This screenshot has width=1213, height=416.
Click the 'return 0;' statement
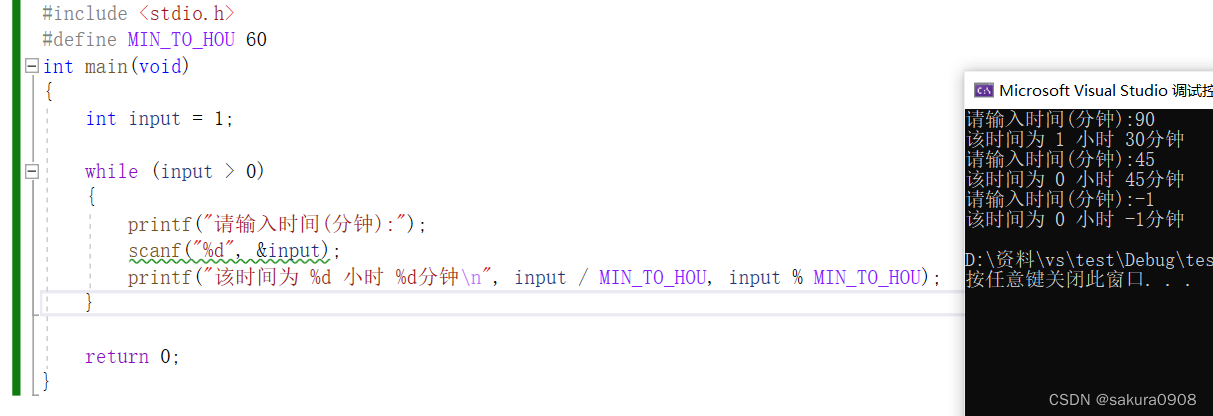tap(133, 357)
